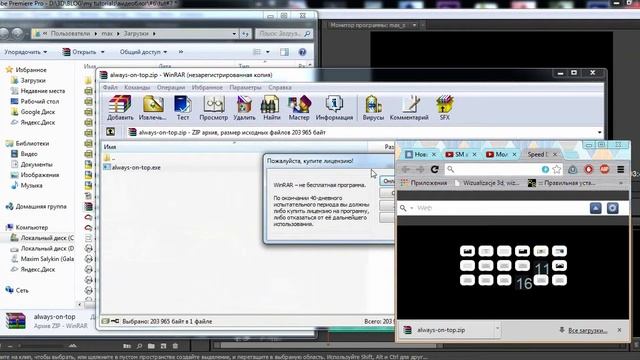Click the Извлечь icon in WinRAR toolbar
Screen dimensions: 640x360
(153, 107)
